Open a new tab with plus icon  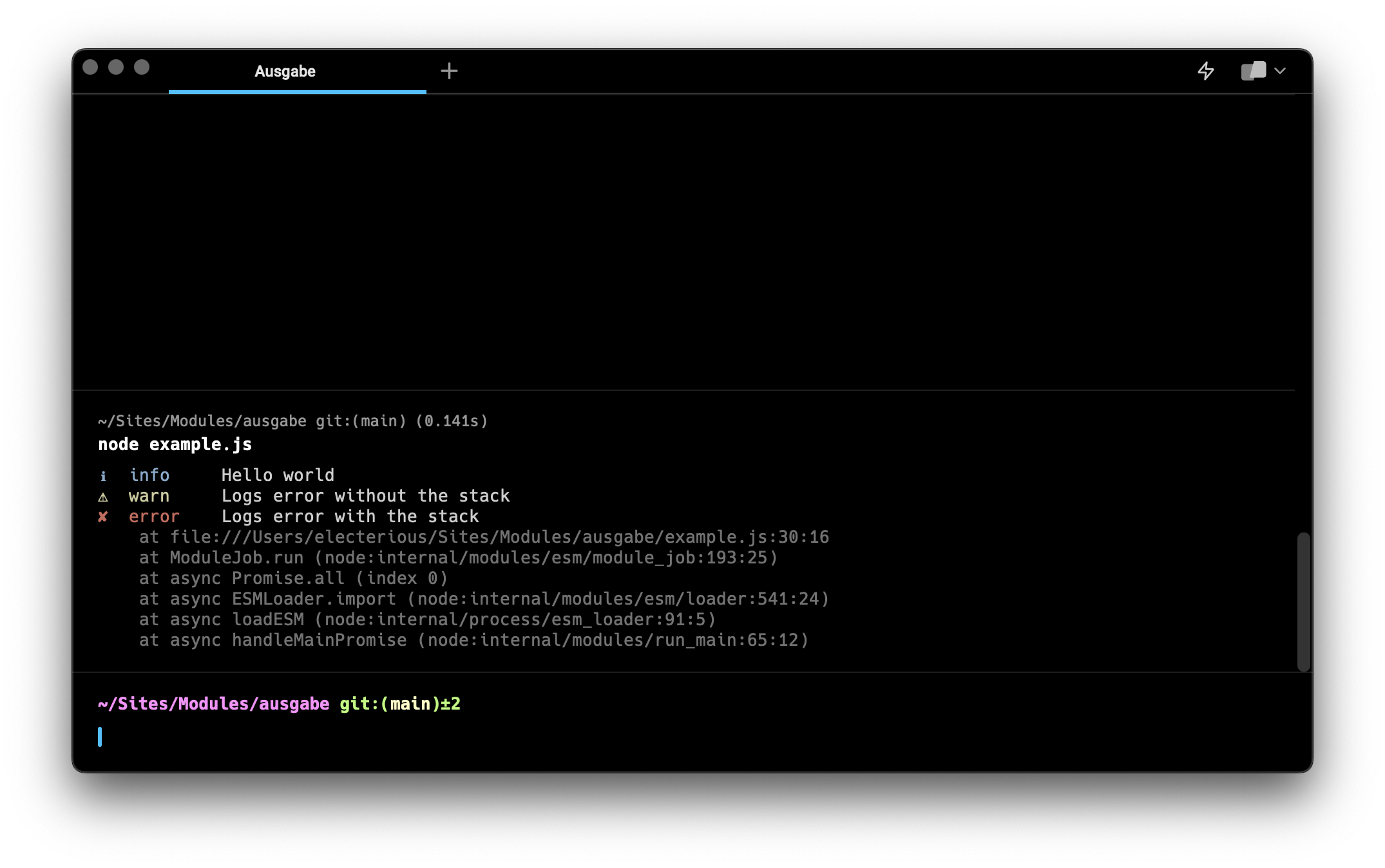click(449, 71)
